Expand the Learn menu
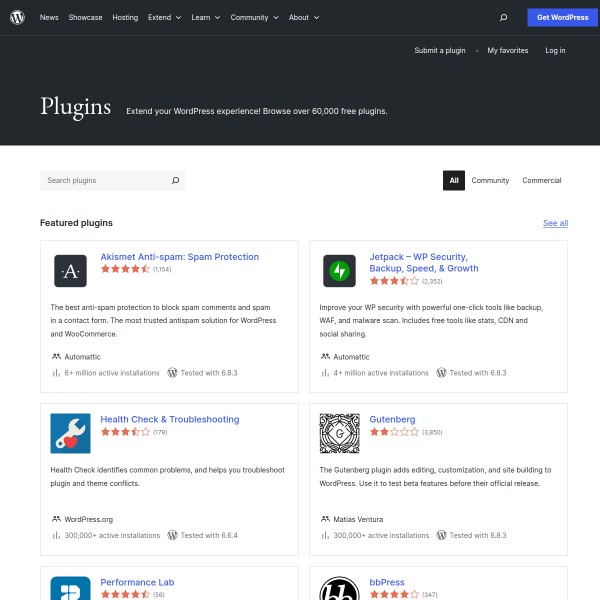The height and width of the screenshot is (600, 600). coord(206,18)
